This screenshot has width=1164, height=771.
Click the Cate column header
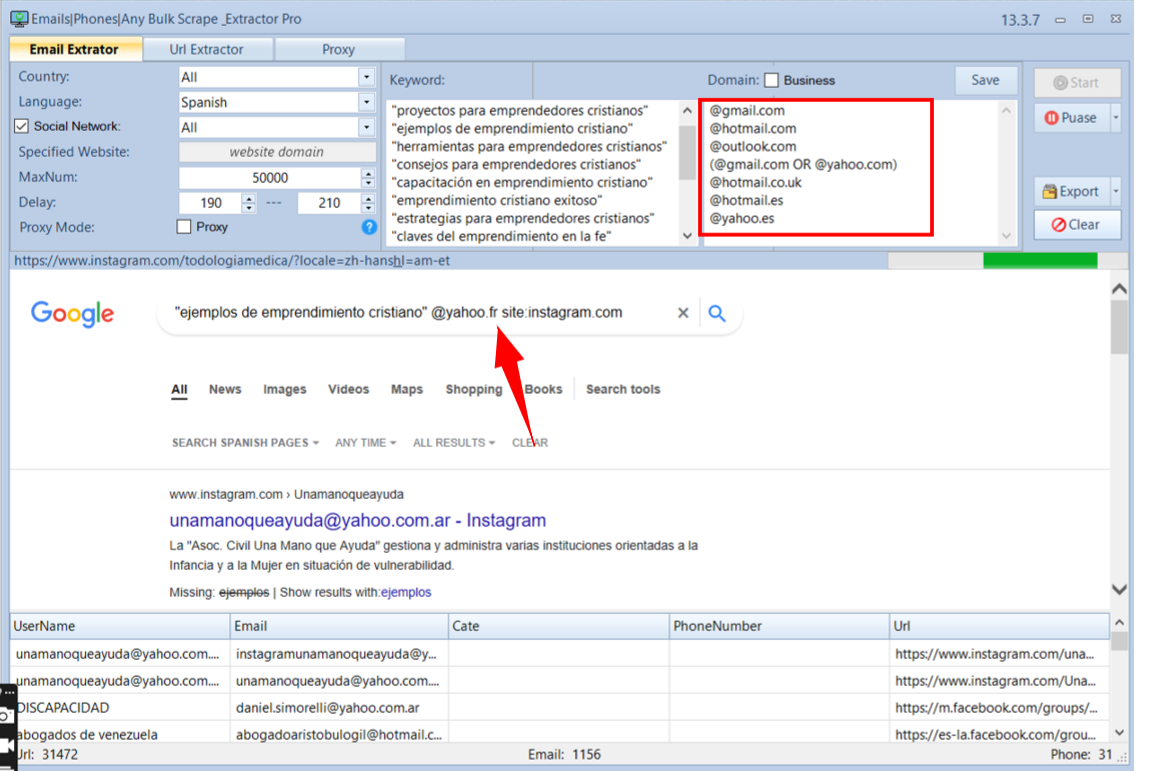(559, 626)
